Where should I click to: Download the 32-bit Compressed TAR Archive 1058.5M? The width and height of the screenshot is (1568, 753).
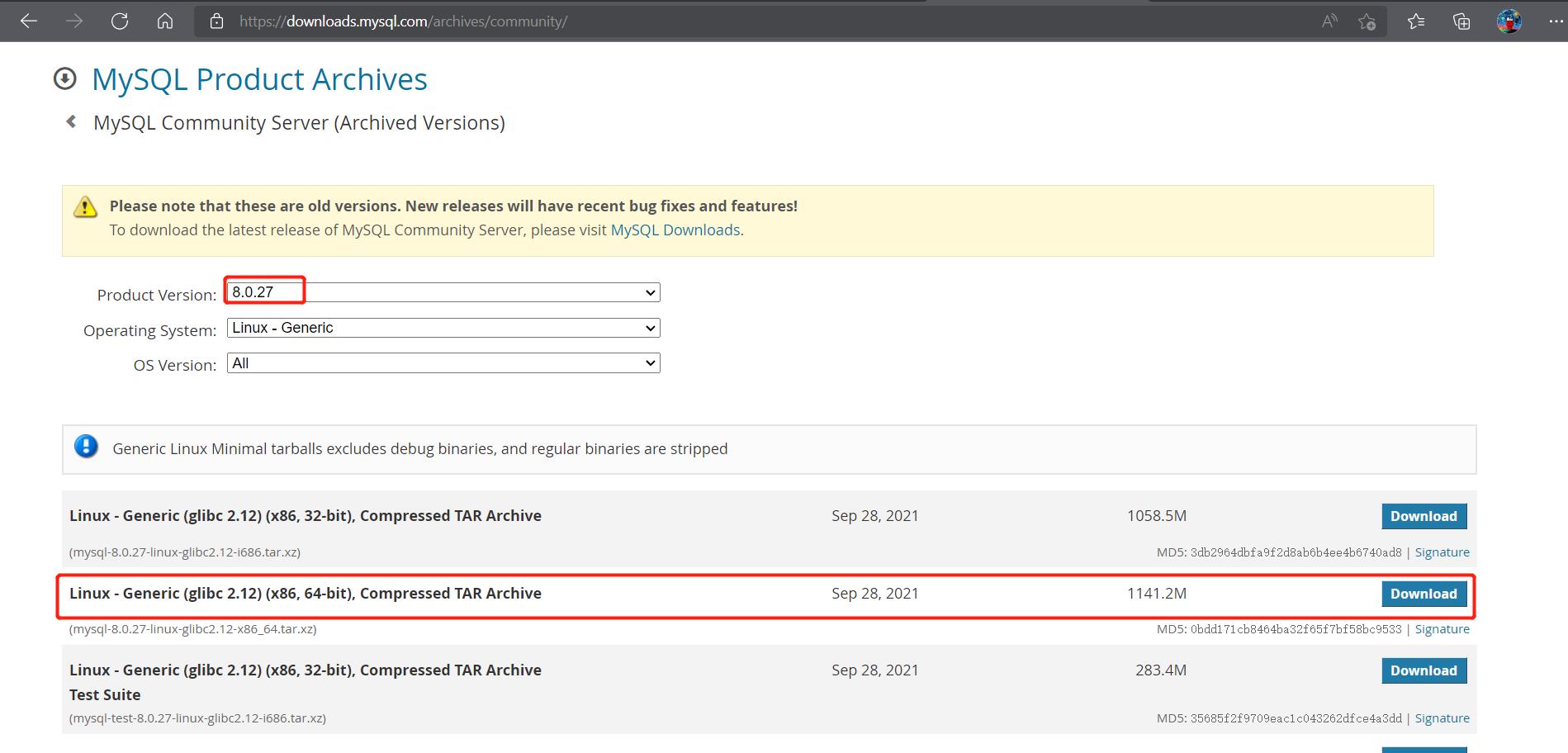tap(1424, 516)
